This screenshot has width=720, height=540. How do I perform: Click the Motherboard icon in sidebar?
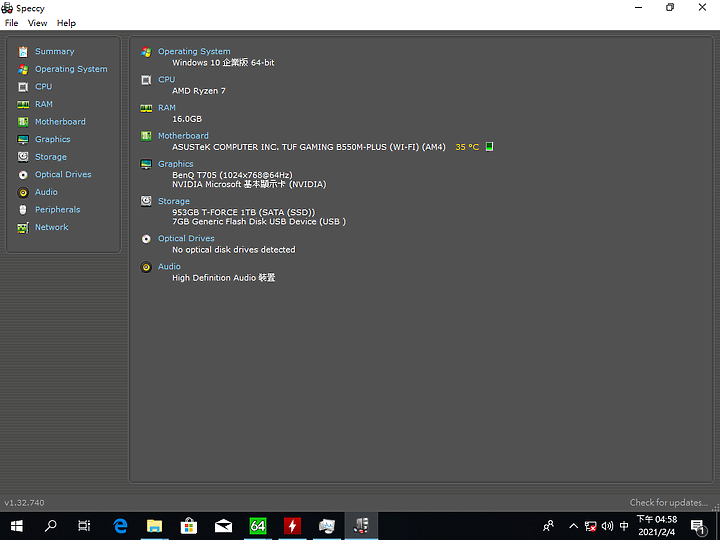23,122
